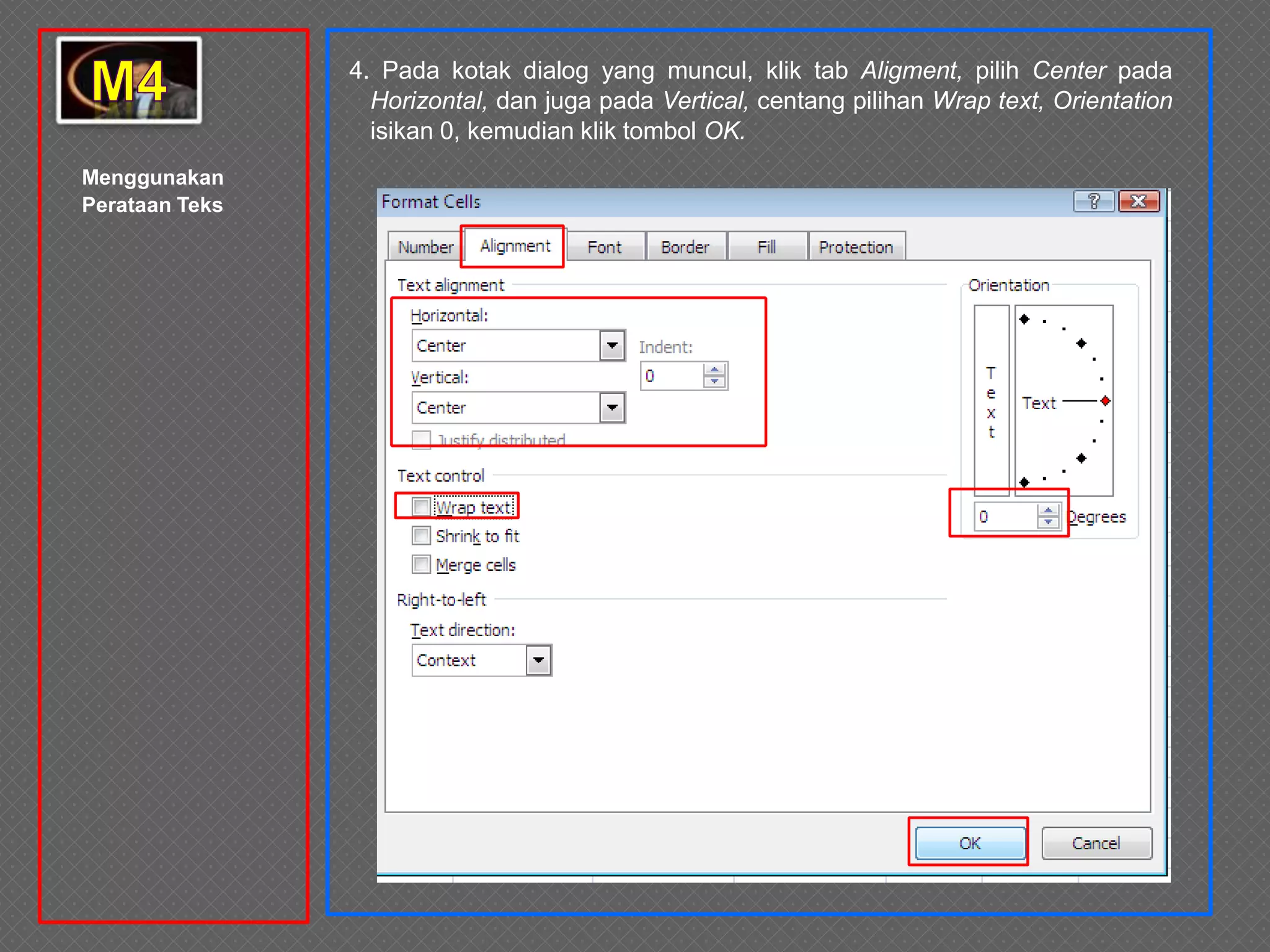
Task: Increase Indent spinner up arrow
Action: point(714,370)
